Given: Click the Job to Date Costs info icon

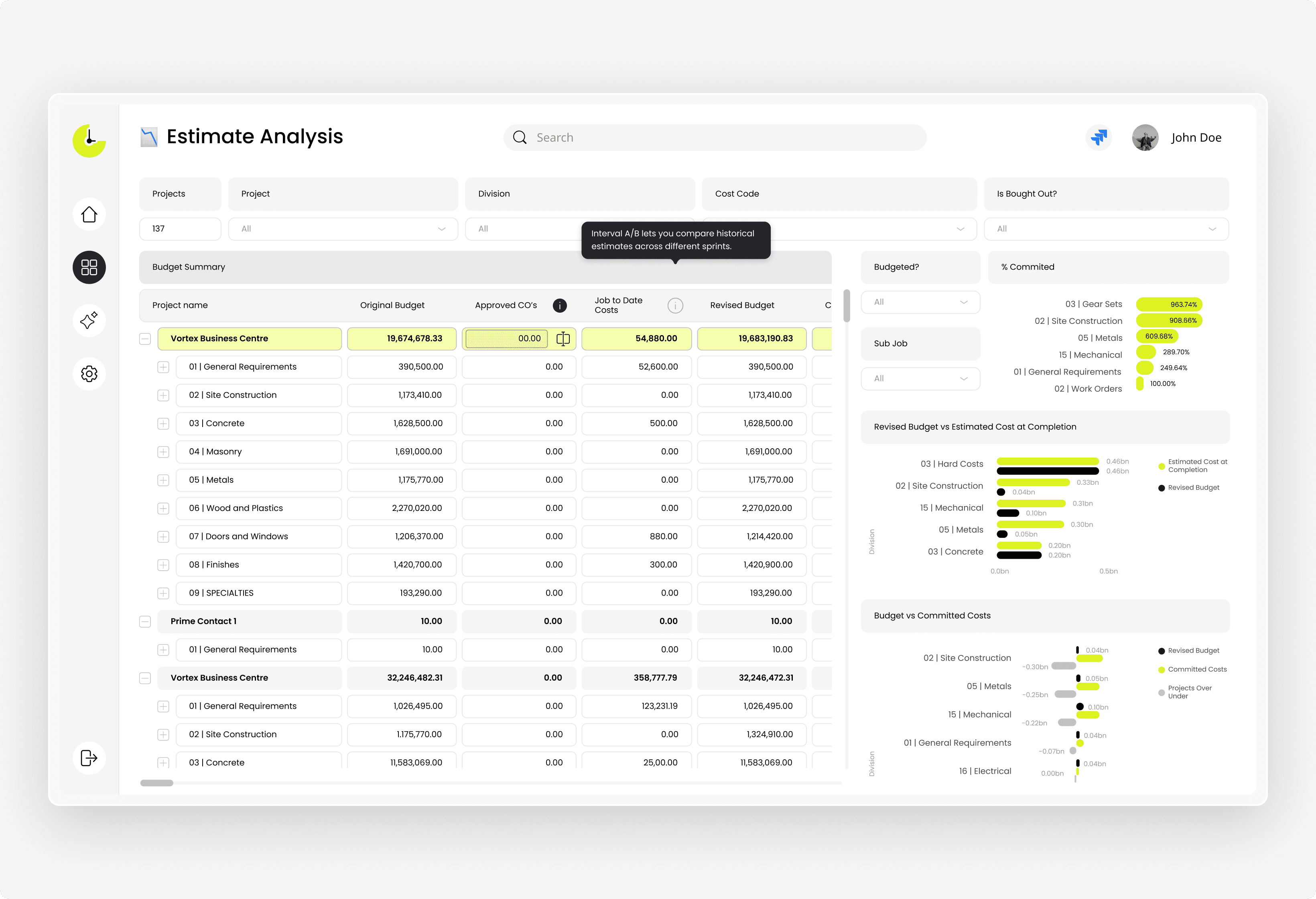Looking at the screenshot, I should [x=675, y=305].
